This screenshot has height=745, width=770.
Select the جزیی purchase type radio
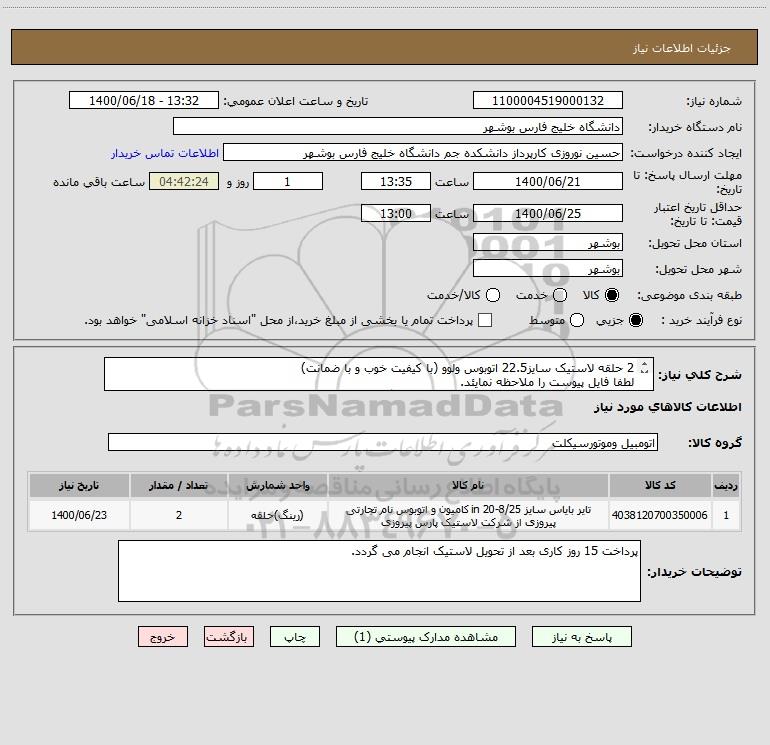635,320
